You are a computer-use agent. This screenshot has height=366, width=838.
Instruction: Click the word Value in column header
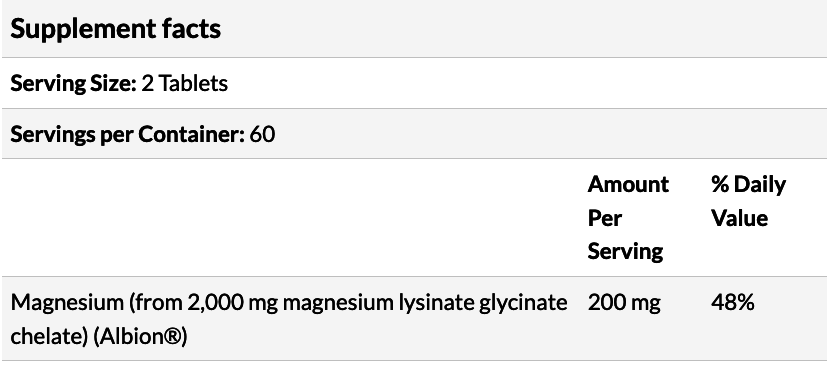pos(739,218)
